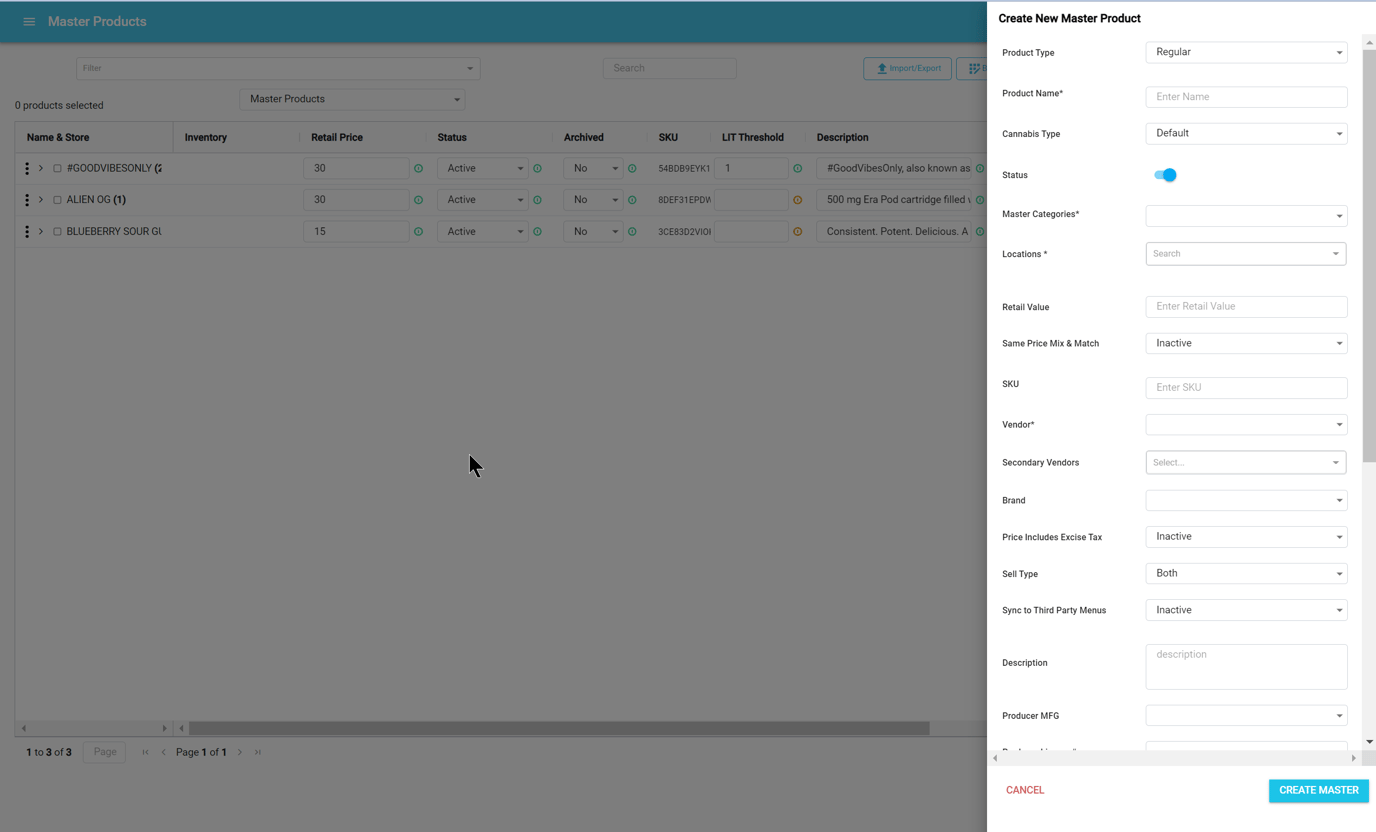This screenshot has width=1376, height=832.
Task: Open the Master Categories dropdown
Action: click(1246, 215)
